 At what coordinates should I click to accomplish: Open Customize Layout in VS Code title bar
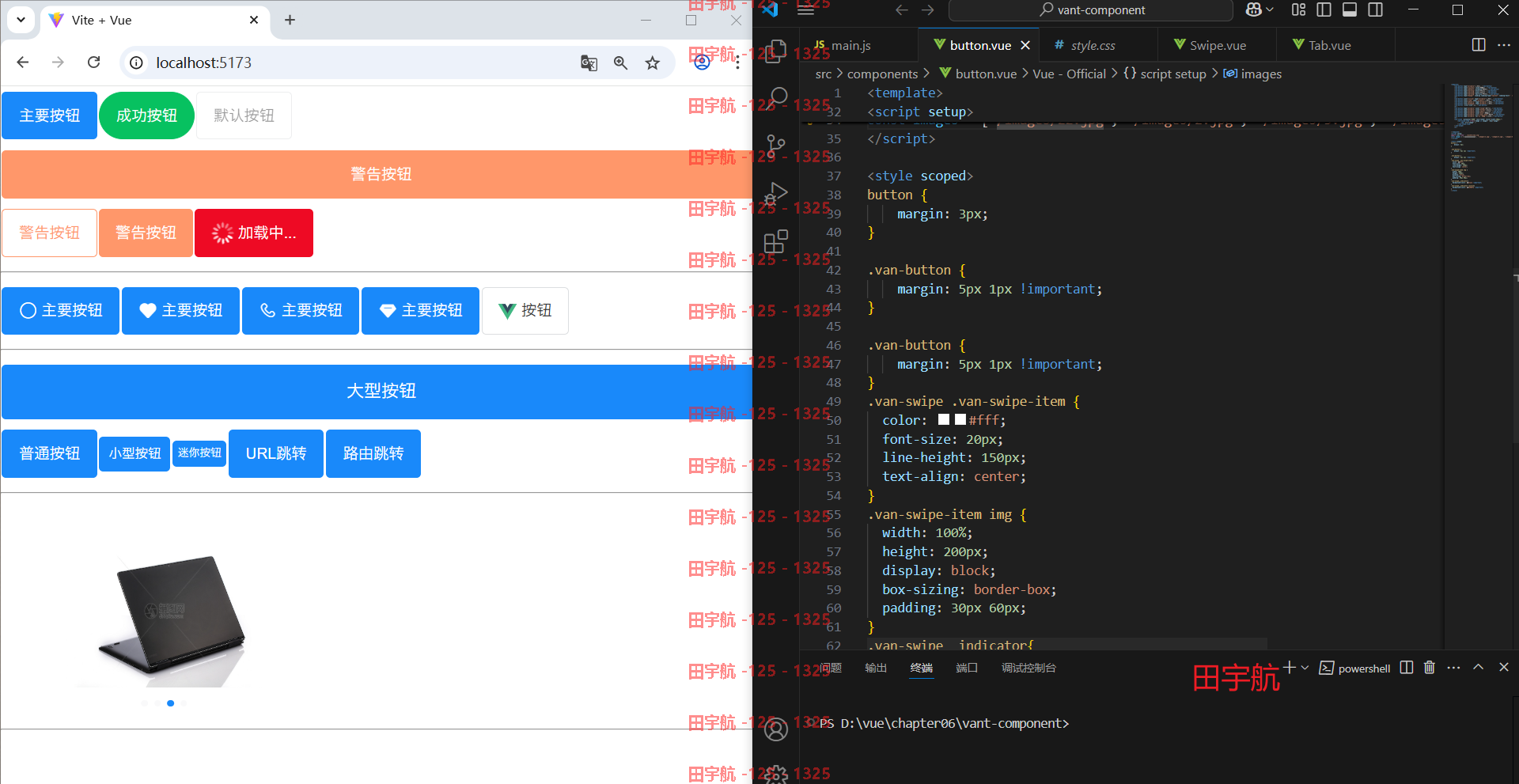[1298, 9]
